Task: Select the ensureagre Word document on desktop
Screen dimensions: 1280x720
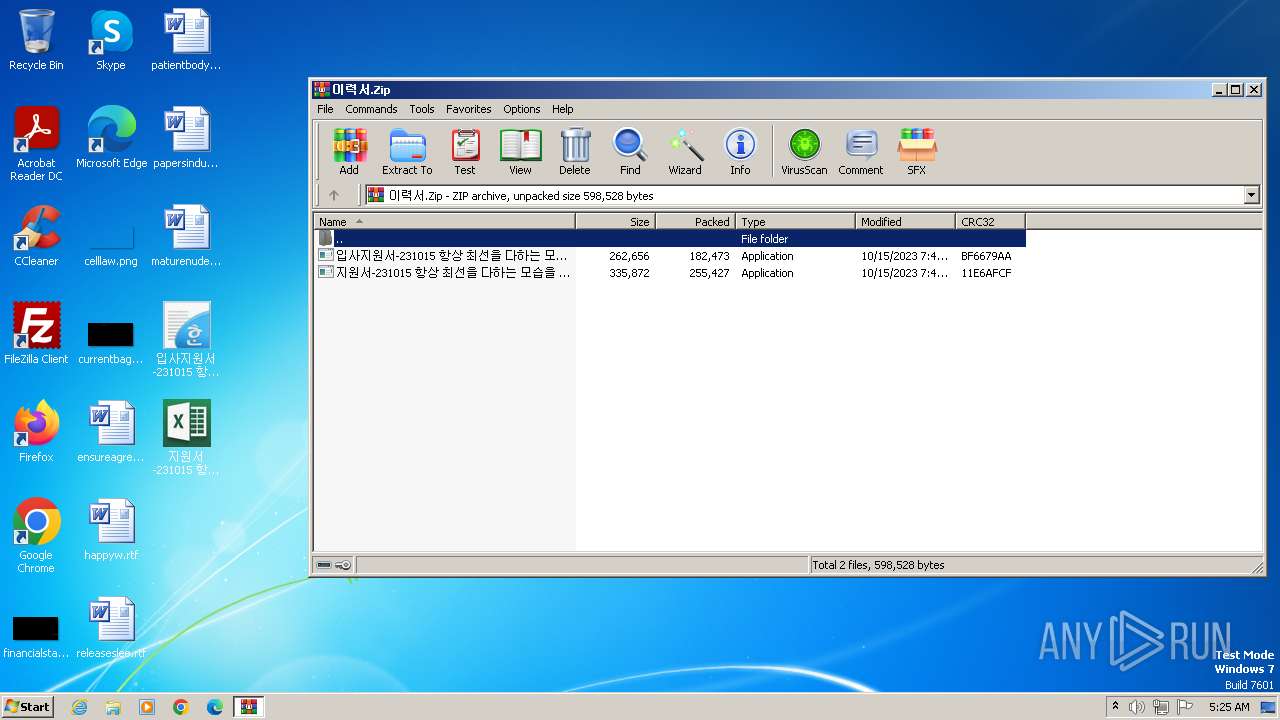Action: 111,432
